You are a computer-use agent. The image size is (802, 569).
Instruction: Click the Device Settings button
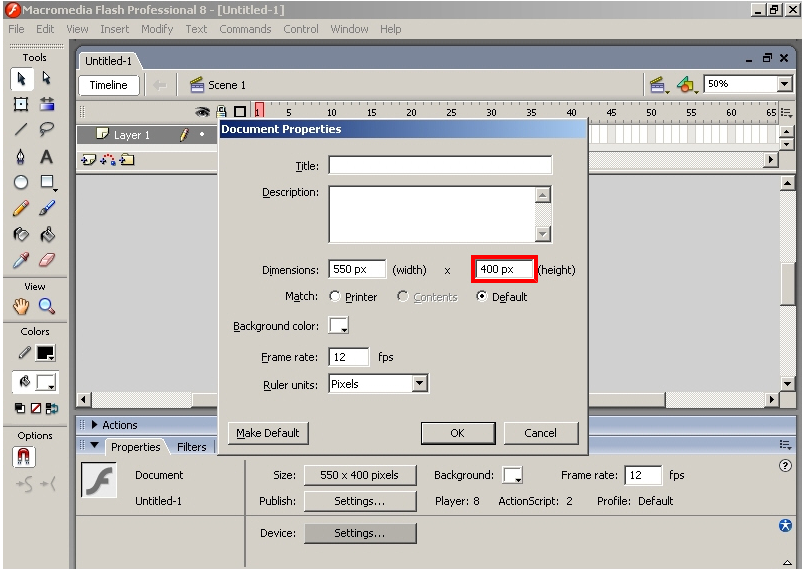point(360,533)
